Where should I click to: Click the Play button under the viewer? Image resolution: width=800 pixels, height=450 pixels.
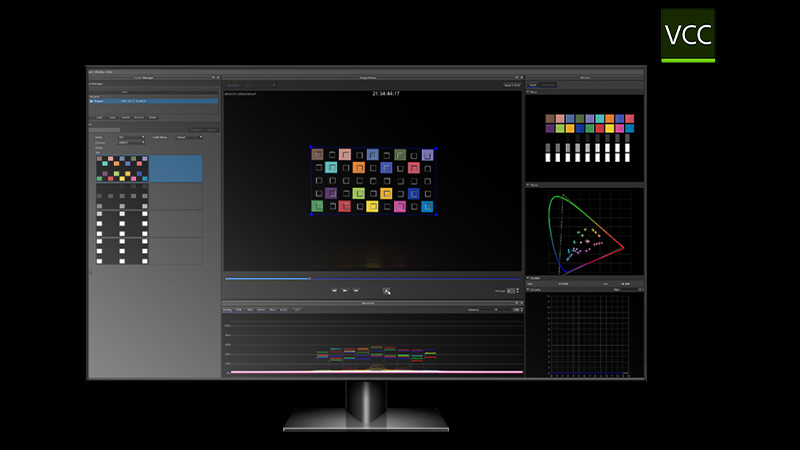[344, 290]
